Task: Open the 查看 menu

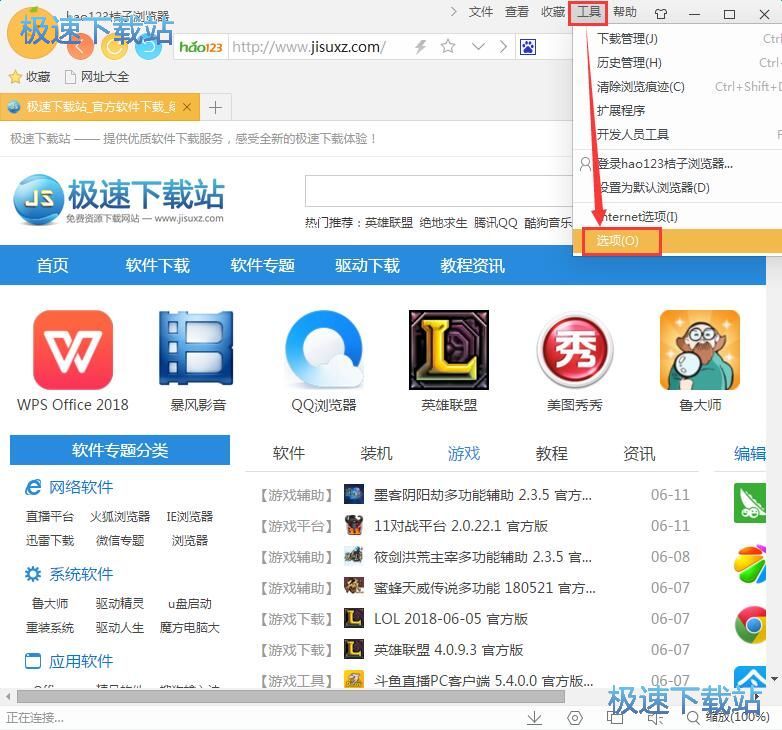Action: pyautogui.click(x=517, y=12)
